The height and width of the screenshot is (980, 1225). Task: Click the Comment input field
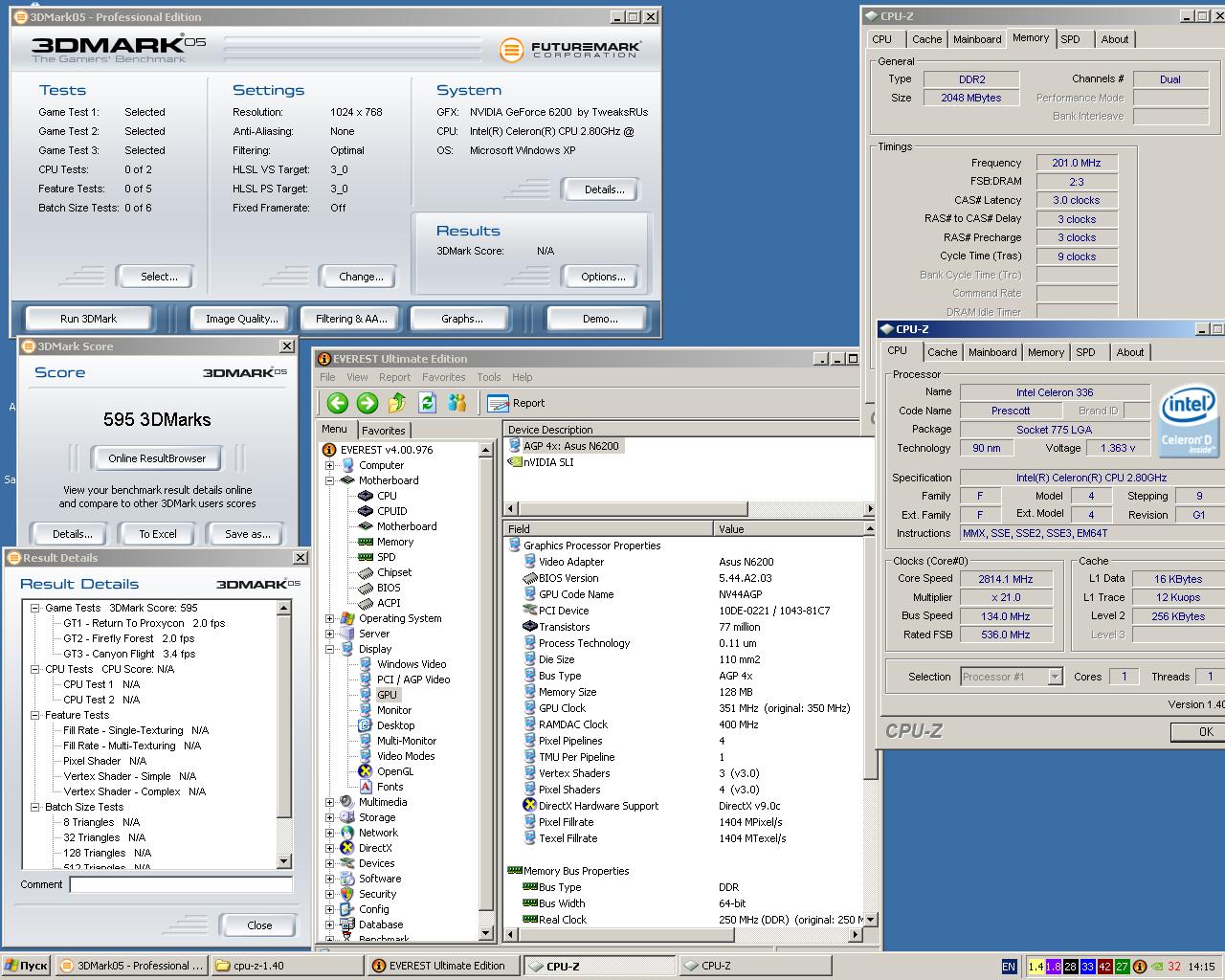(181, 884)
